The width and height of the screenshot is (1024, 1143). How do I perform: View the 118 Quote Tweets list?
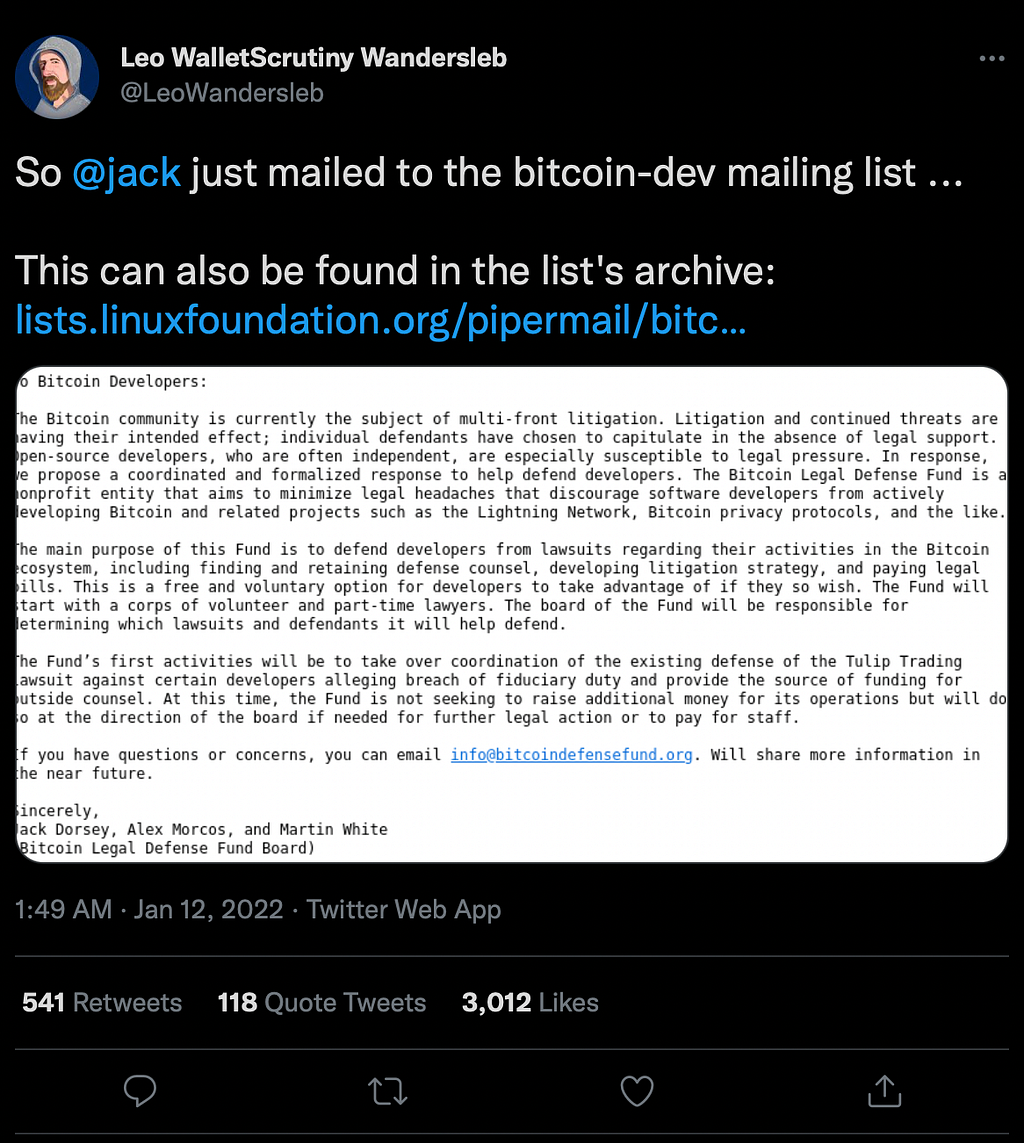point(321,1003)
